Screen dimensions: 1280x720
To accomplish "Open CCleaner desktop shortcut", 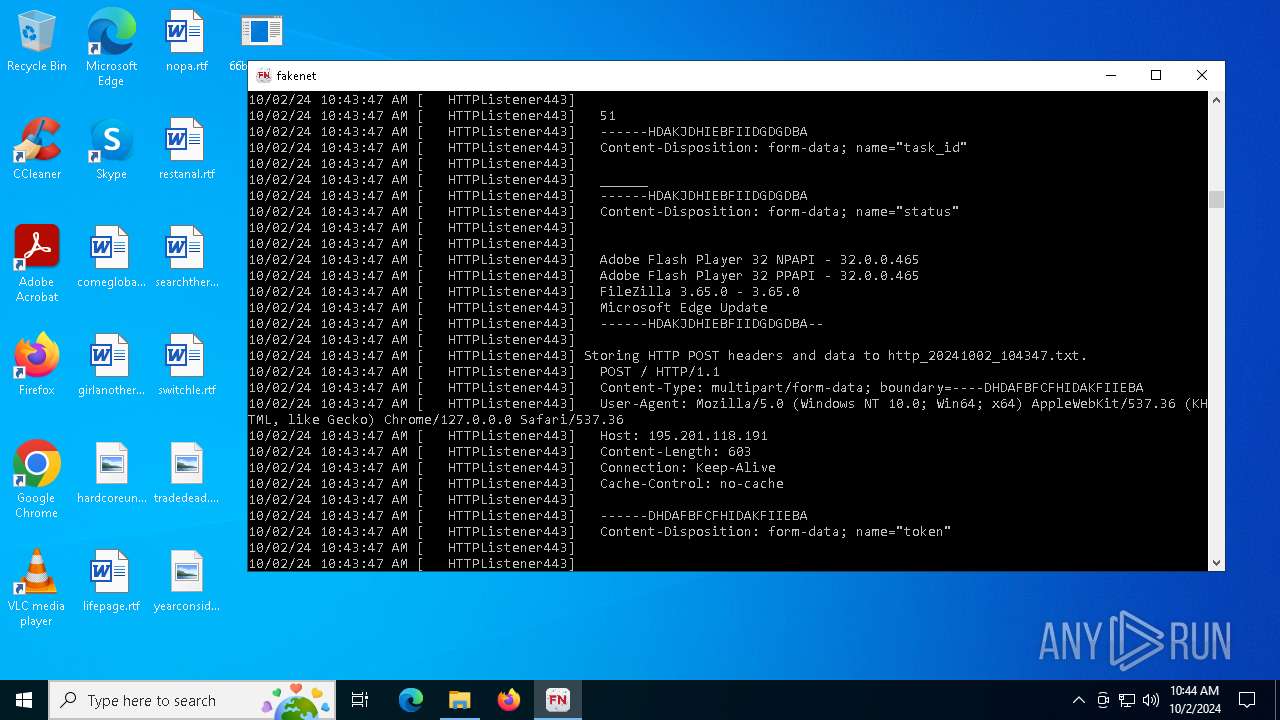I will click(x=36, y=150).
